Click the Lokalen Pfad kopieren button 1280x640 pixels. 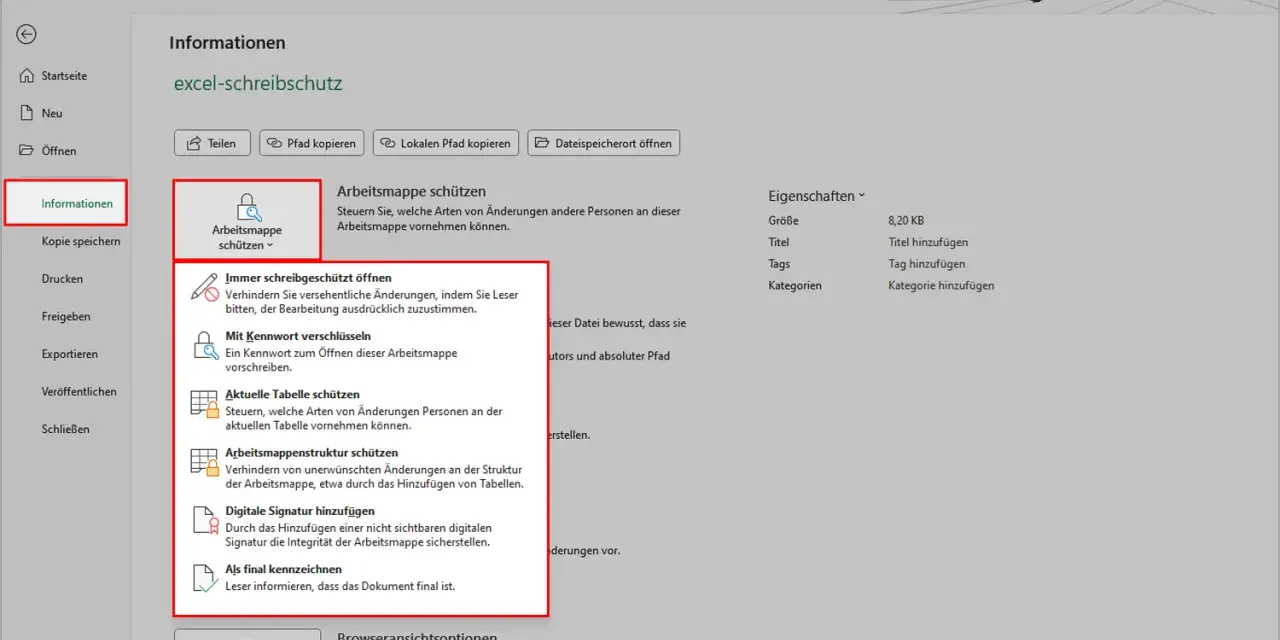[446, 143]
